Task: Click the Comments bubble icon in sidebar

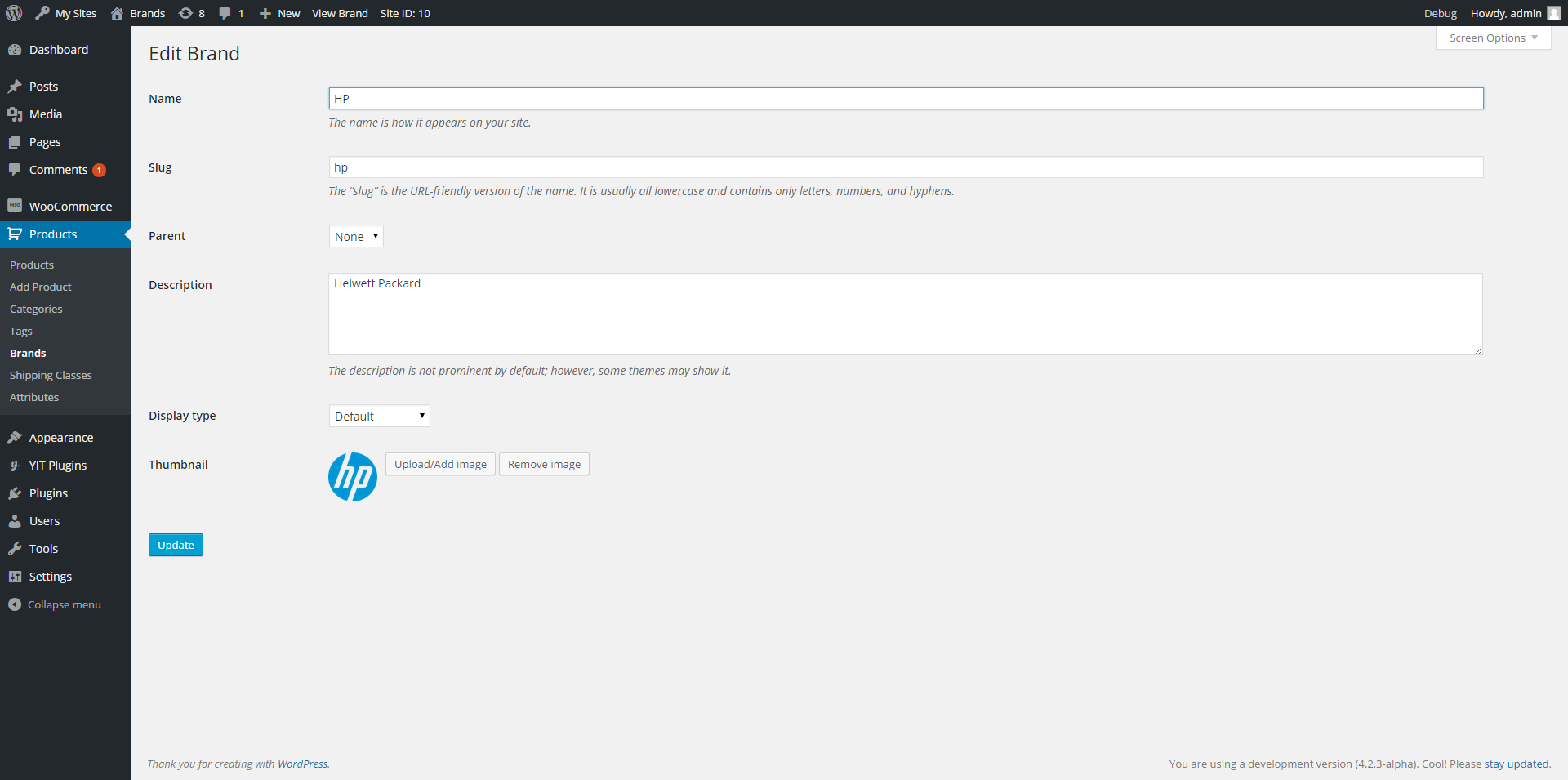Action: coord(15,170)
